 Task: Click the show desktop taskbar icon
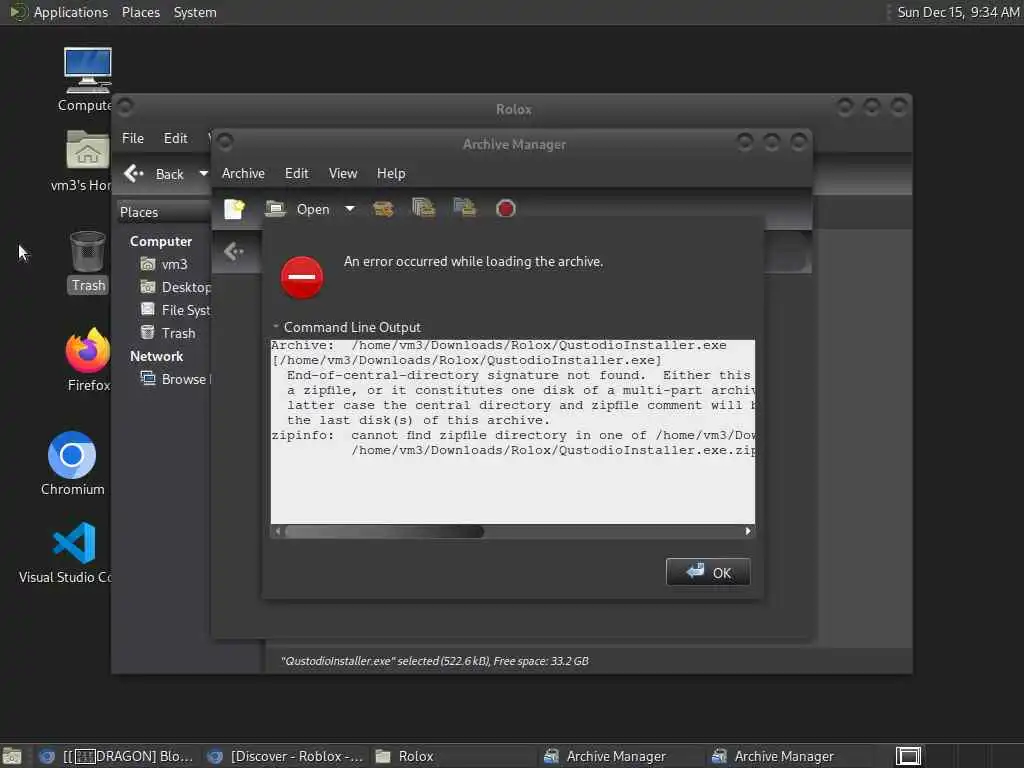pos(12,756)
